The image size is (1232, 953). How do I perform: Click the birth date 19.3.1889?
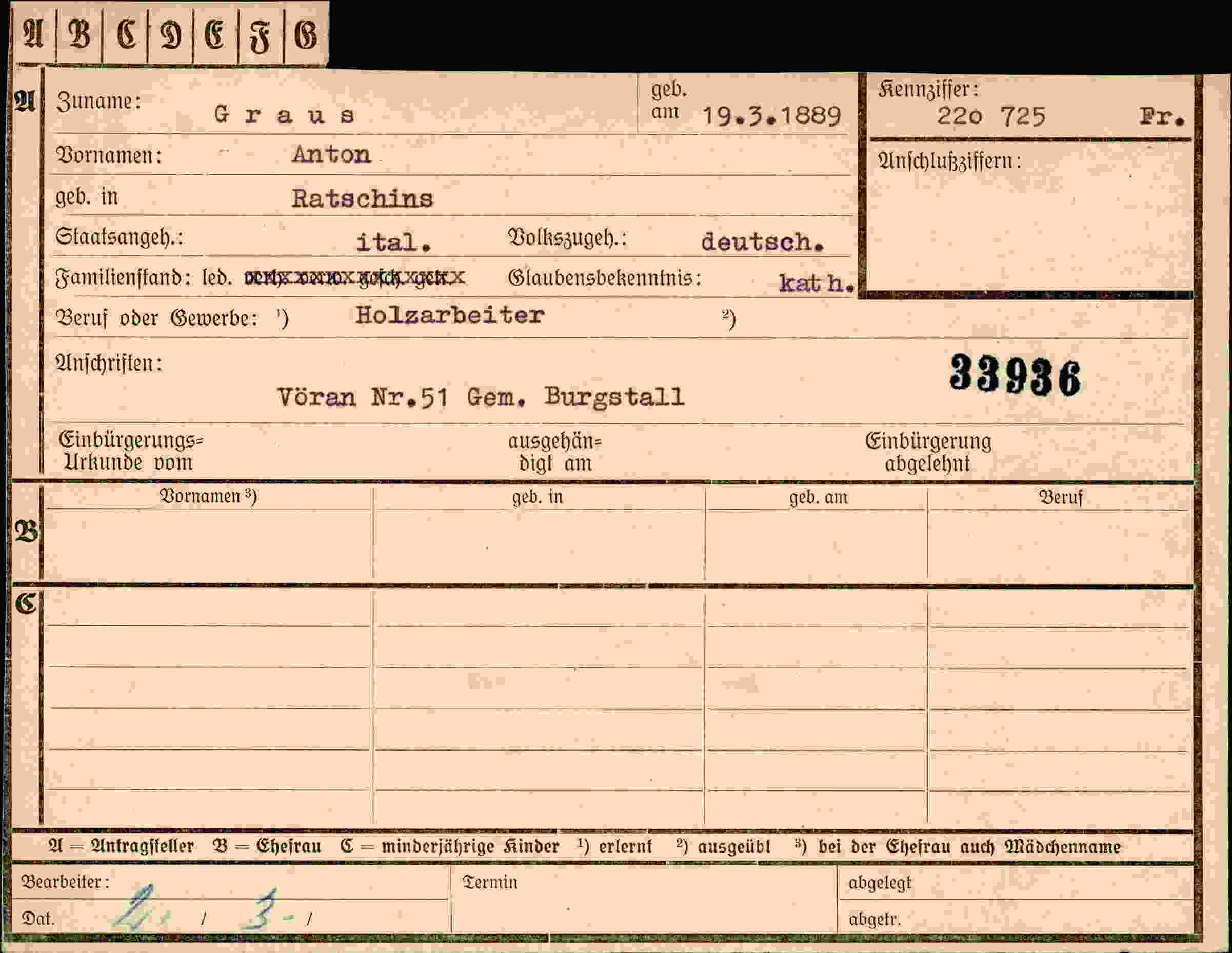(x=771, y=116)
